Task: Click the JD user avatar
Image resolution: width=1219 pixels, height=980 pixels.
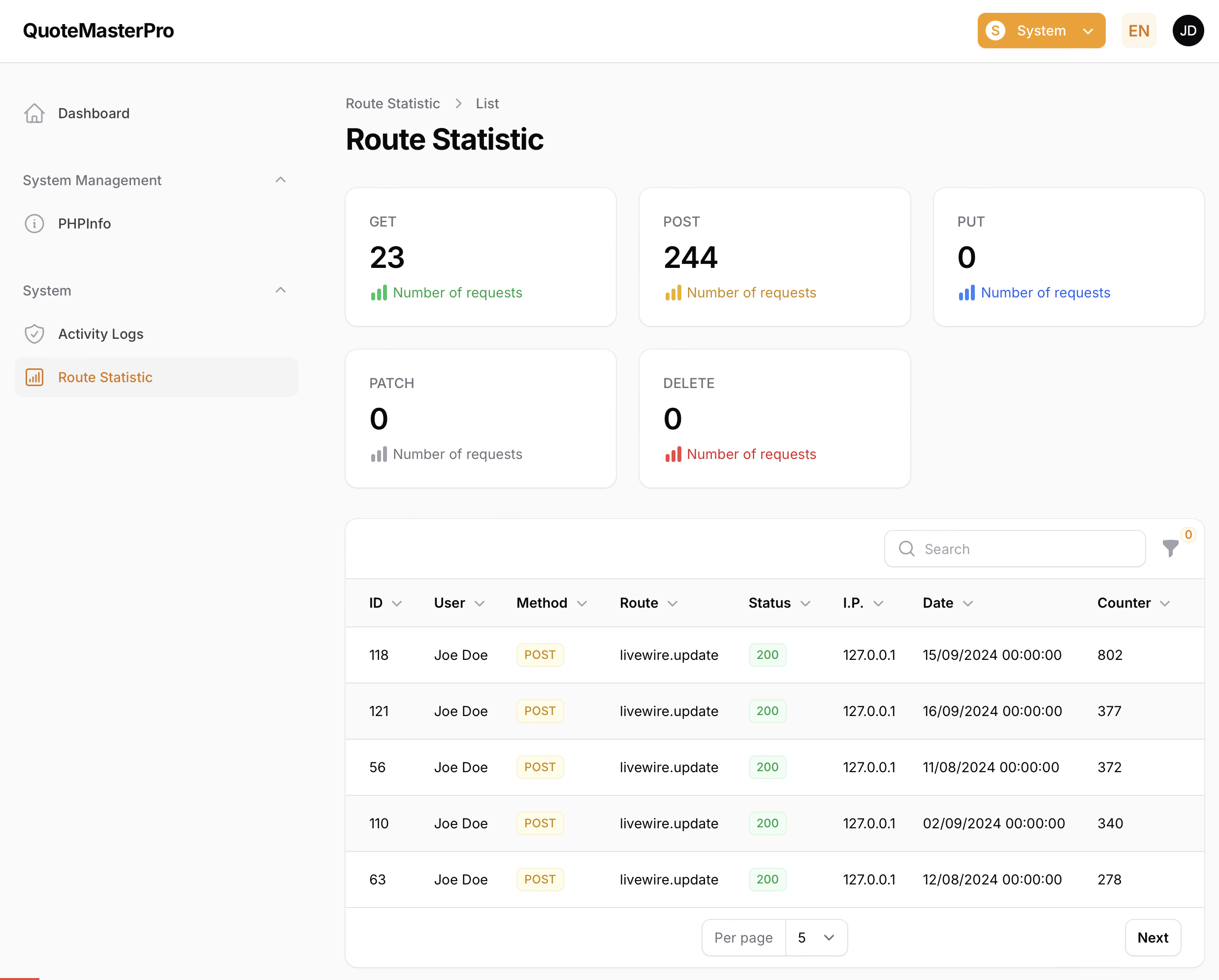Action: (x=1187, y=31)
